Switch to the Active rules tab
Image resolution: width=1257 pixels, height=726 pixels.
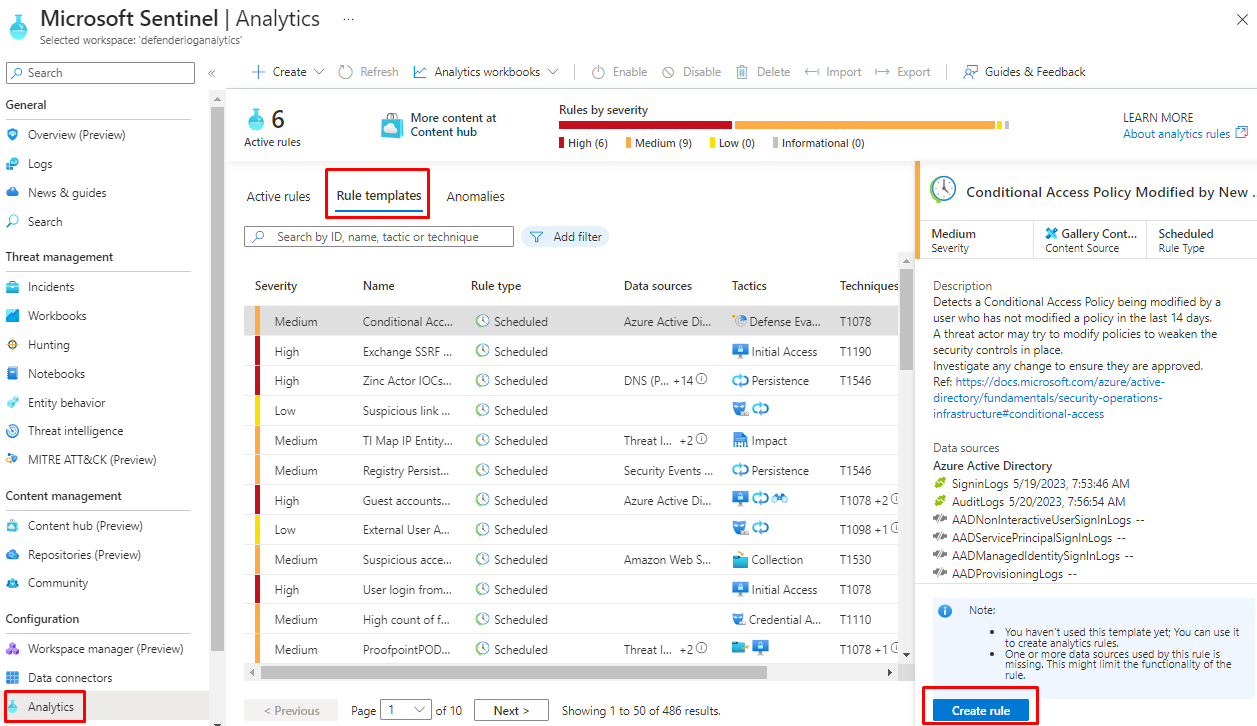[278, 197]
